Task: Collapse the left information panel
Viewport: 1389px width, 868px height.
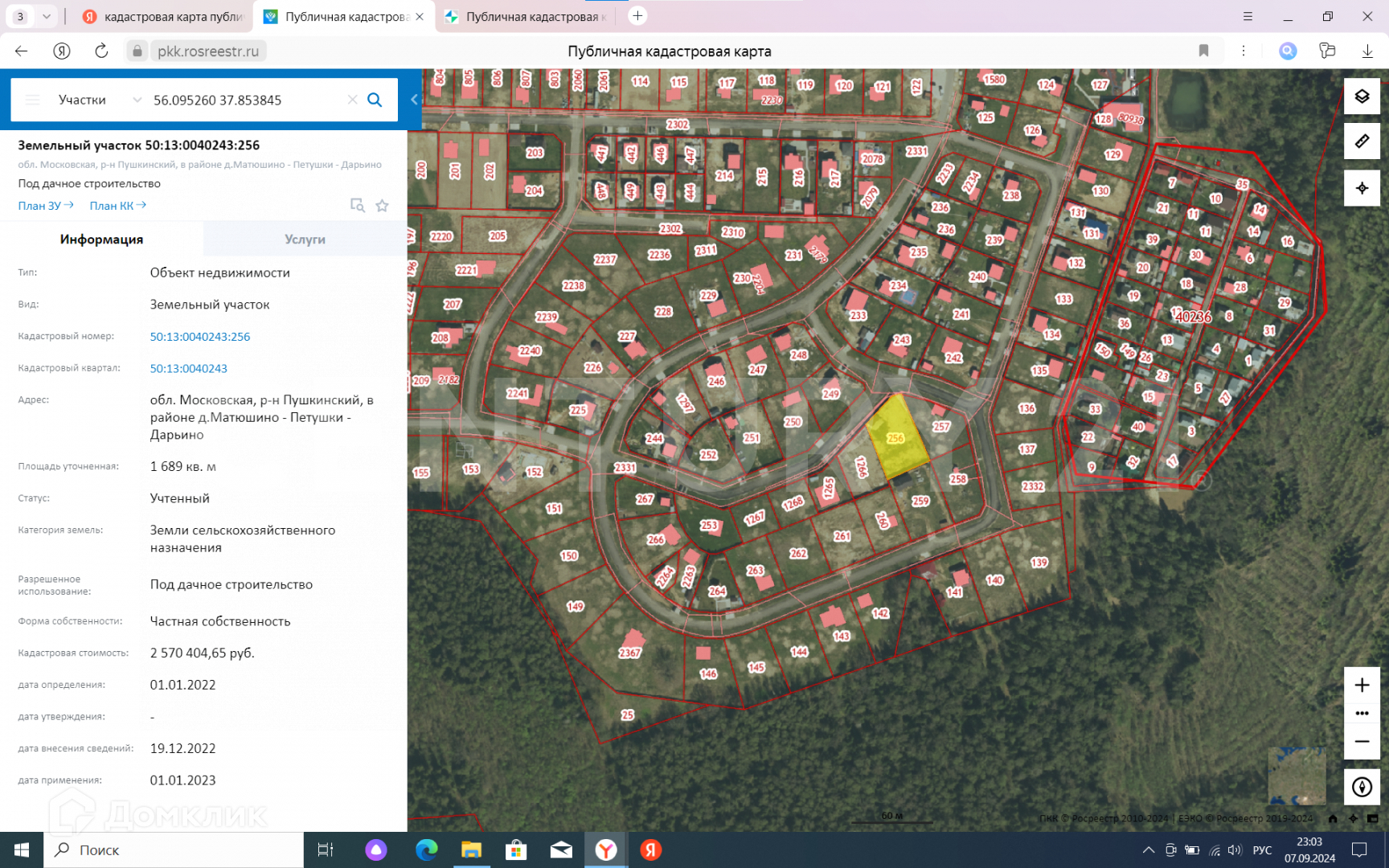Action: tap(414, 100)
